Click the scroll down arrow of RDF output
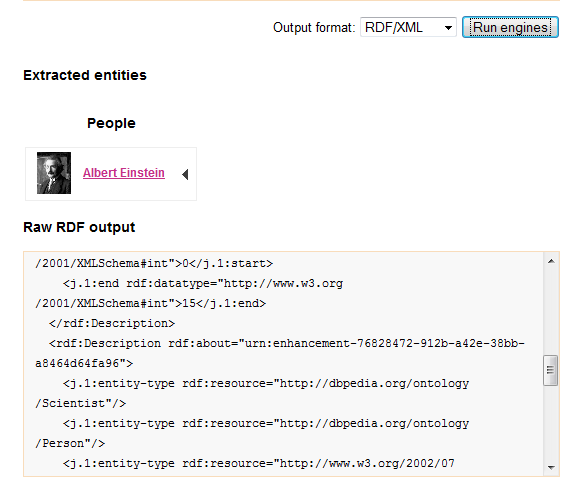 (551, 467)
